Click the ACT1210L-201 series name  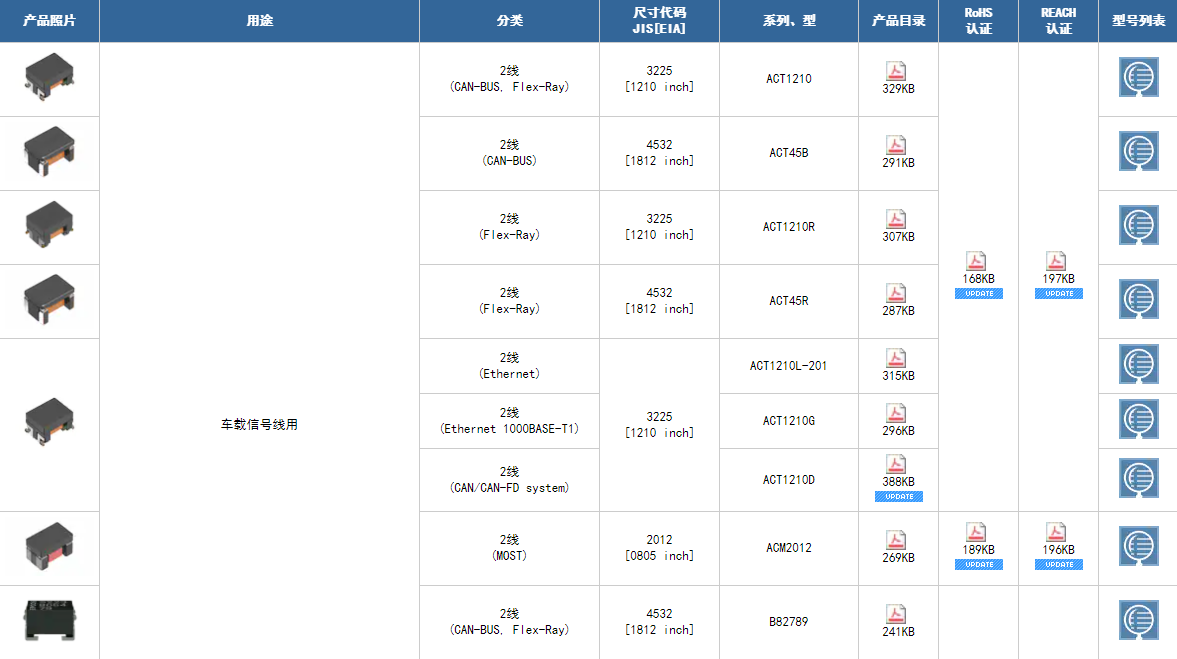(788, 366)
